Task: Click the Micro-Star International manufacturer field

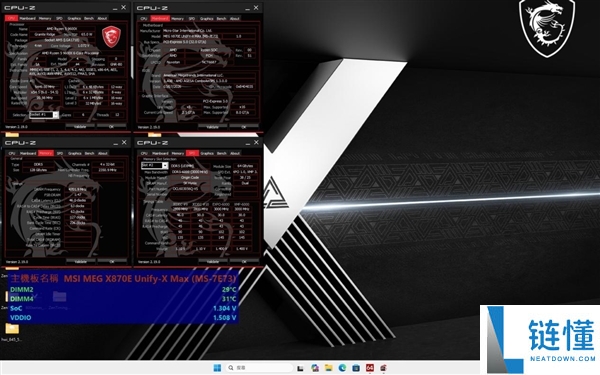Action: pyautogui.click(x=209, y=30)
